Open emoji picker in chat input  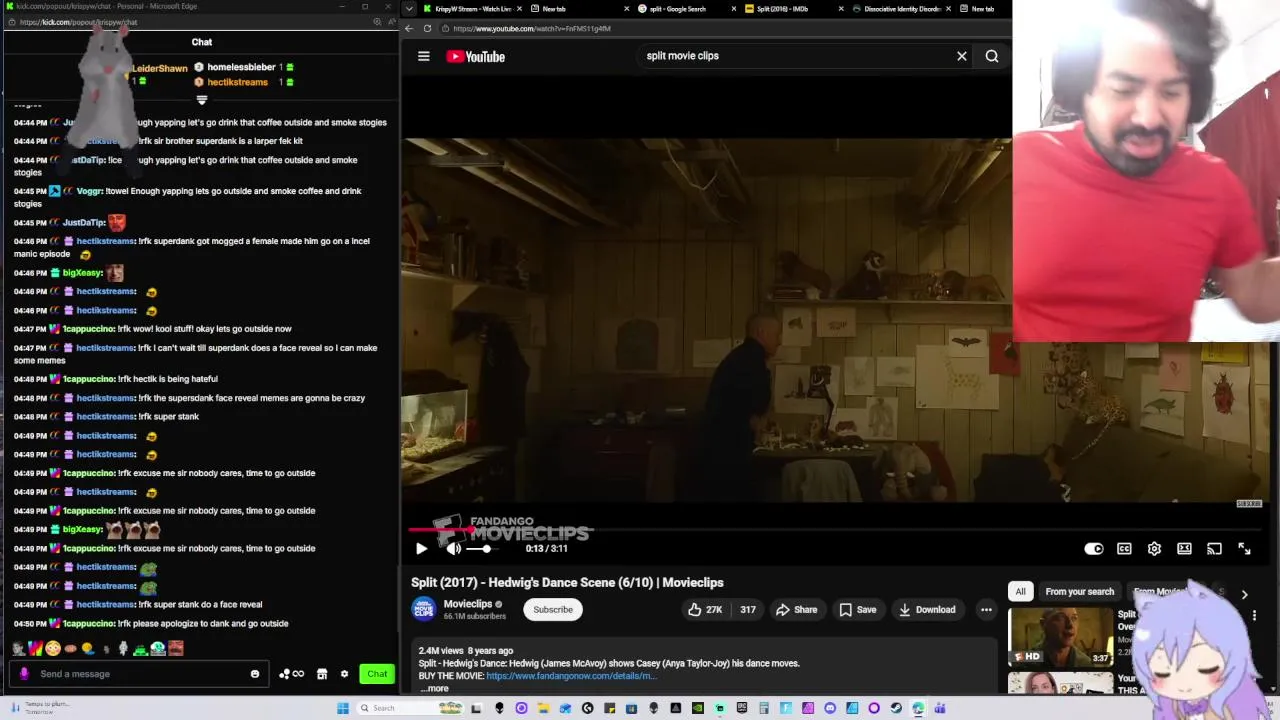(x=255, y=674)
